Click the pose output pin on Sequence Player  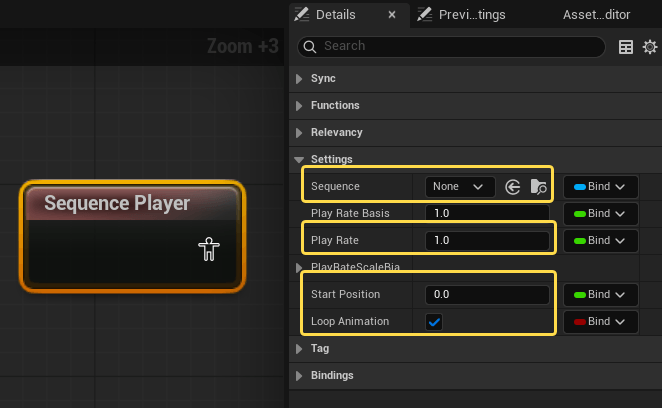pyautogui.click(x=208, y=249)
